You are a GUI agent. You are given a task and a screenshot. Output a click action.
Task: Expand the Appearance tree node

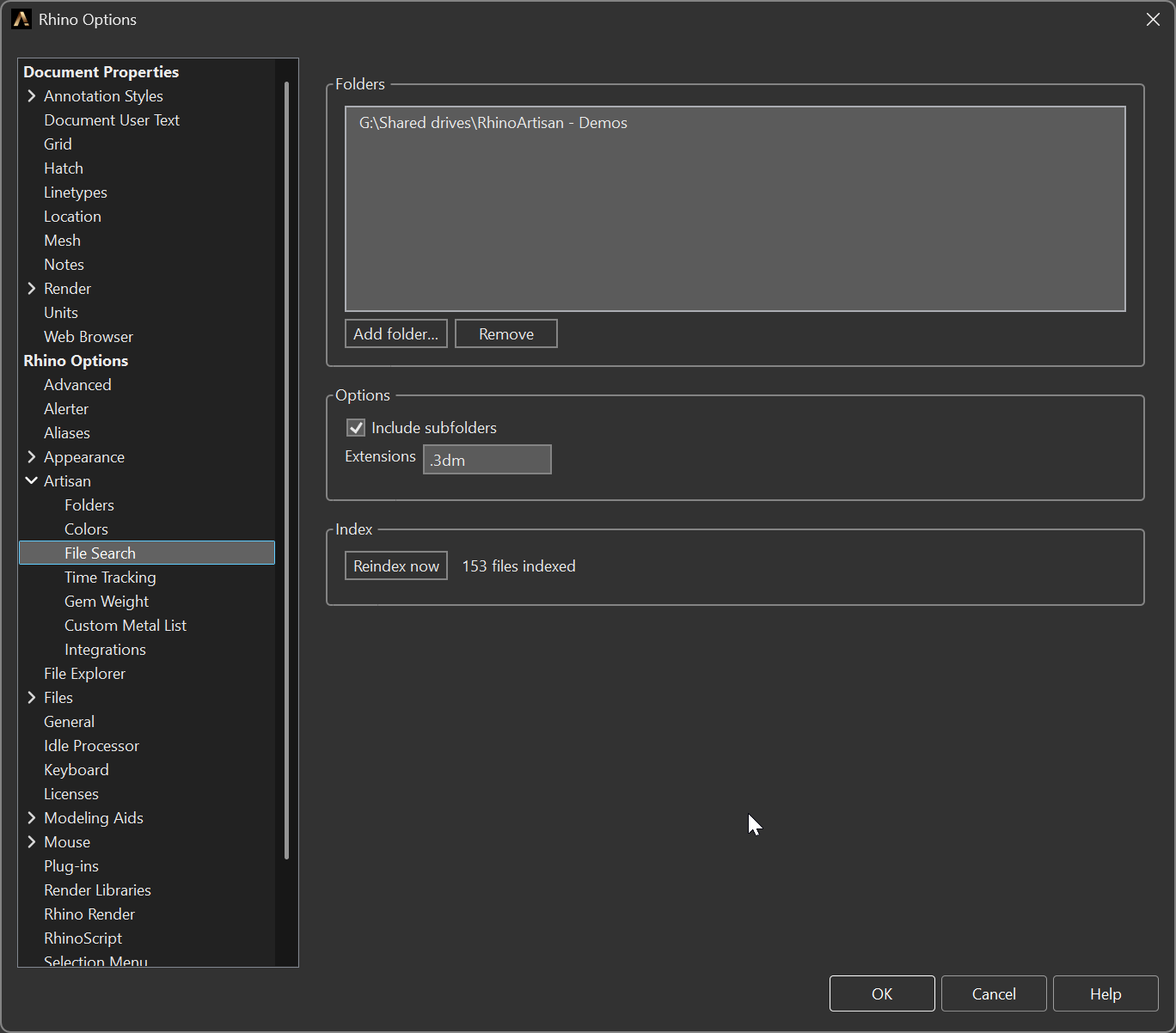click(x=32, y=457)
